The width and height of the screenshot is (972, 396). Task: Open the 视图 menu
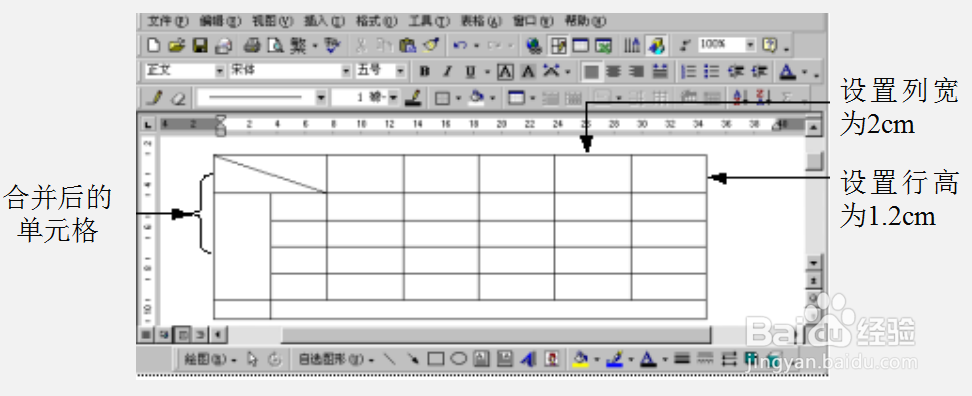(272, 21)
